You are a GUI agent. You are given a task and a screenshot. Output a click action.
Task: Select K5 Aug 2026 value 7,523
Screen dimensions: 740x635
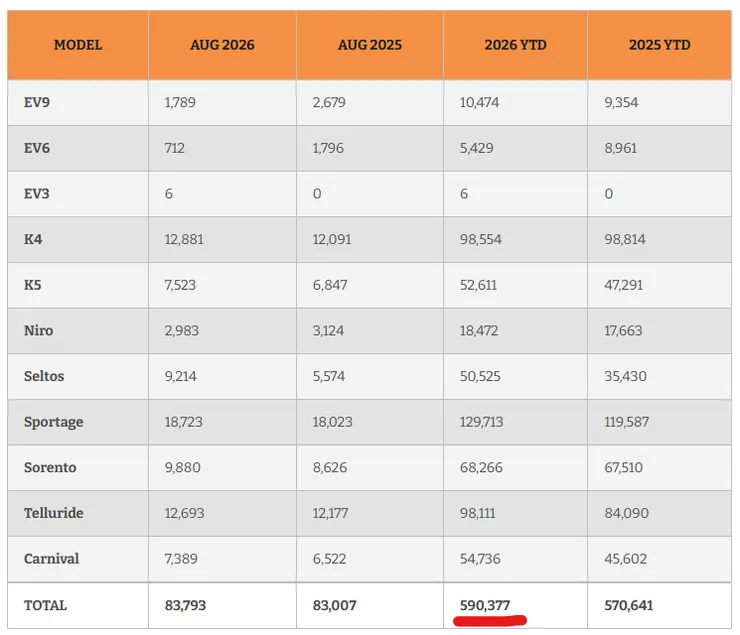[180, 285]
